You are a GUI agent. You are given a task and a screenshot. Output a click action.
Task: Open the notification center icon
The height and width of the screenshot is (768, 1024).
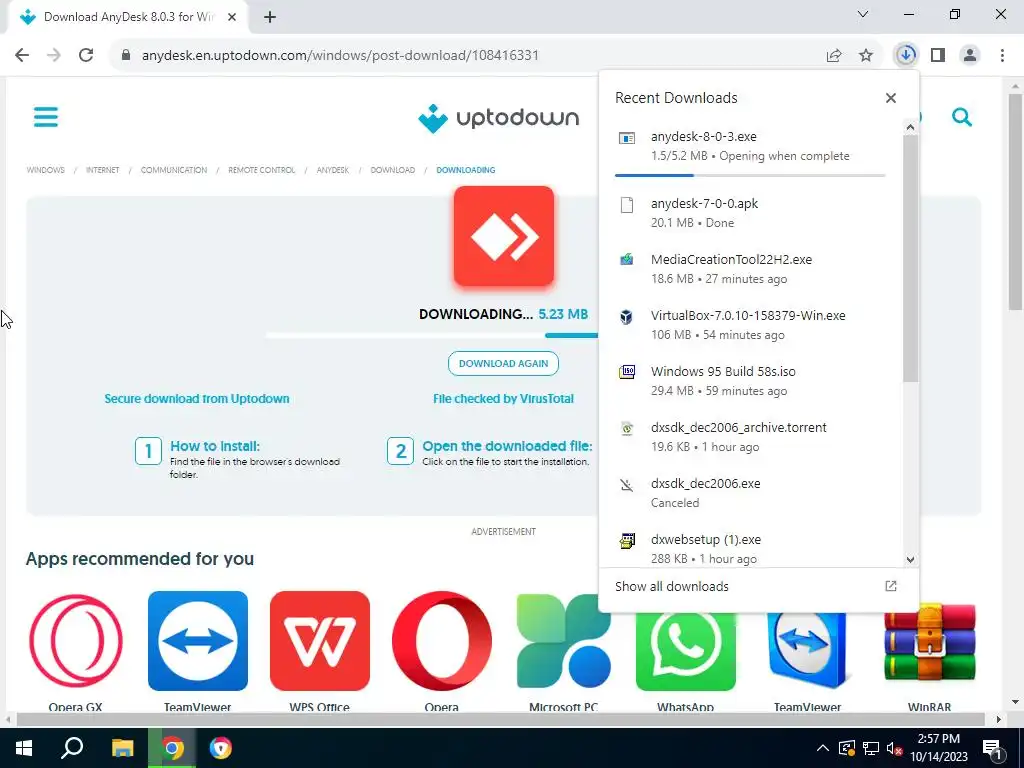(993, 748)
